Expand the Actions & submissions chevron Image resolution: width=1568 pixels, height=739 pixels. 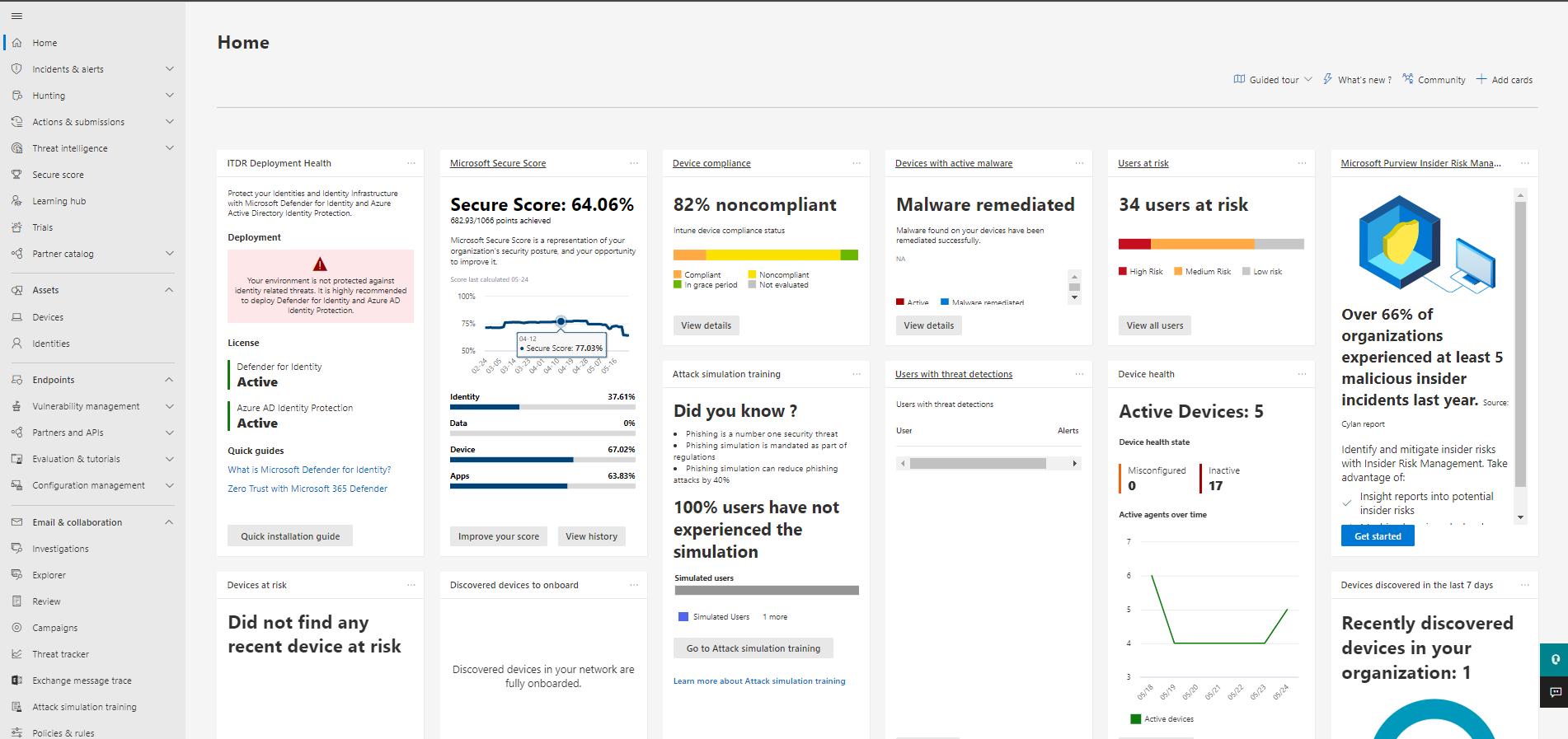[x=170, y=122]
